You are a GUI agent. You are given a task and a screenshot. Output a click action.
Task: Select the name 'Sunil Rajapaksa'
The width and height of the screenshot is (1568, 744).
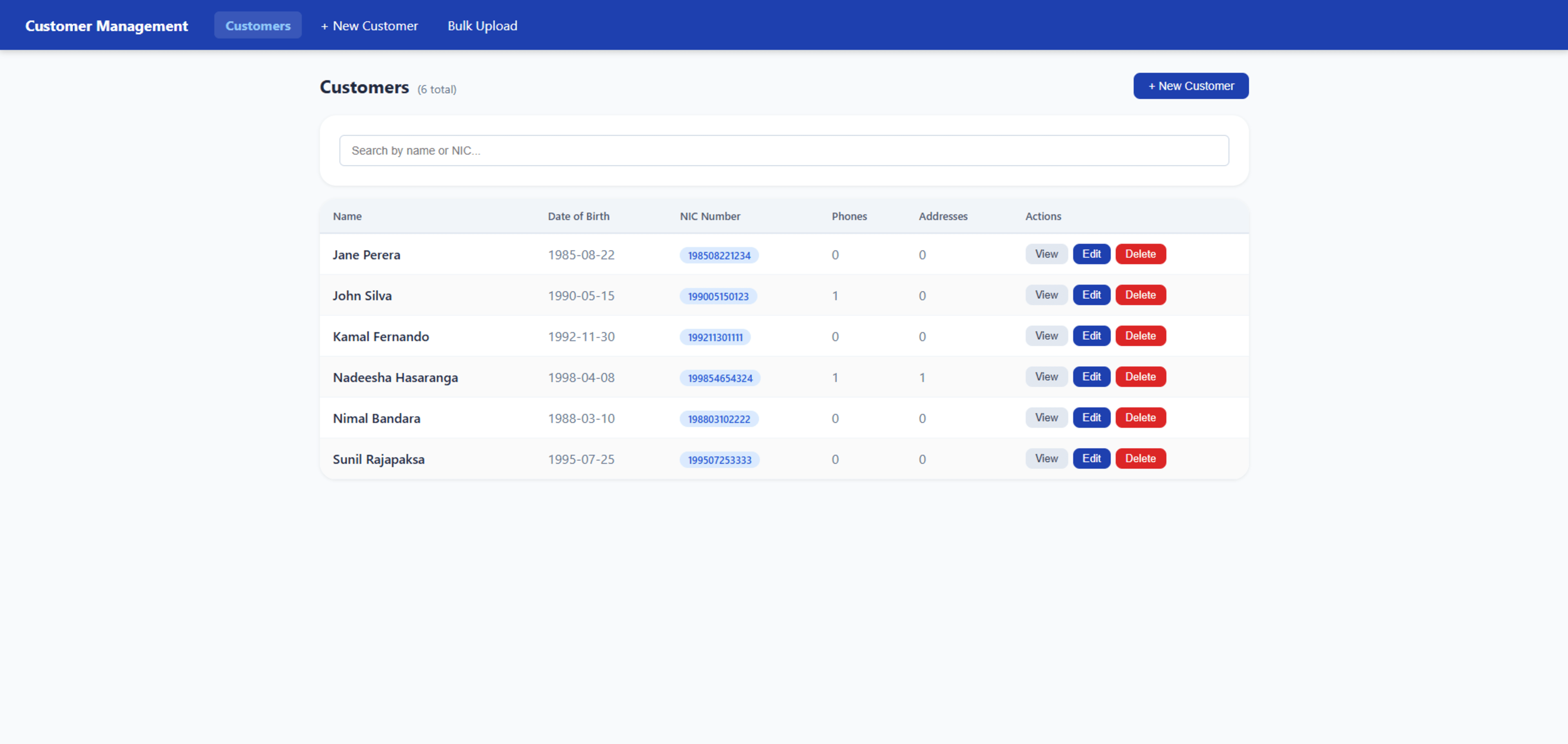379,459
